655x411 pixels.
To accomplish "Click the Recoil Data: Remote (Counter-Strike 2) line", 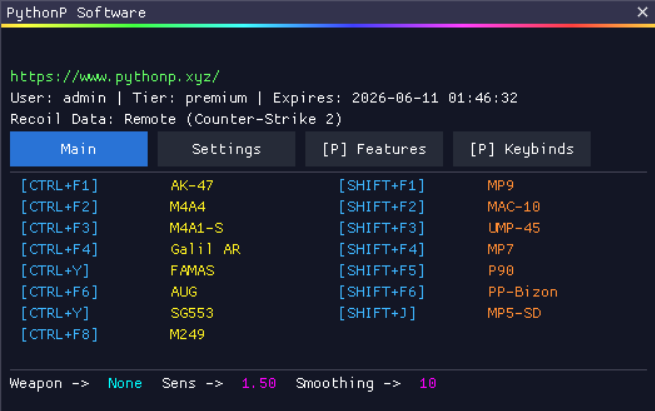I will point(176,119).
